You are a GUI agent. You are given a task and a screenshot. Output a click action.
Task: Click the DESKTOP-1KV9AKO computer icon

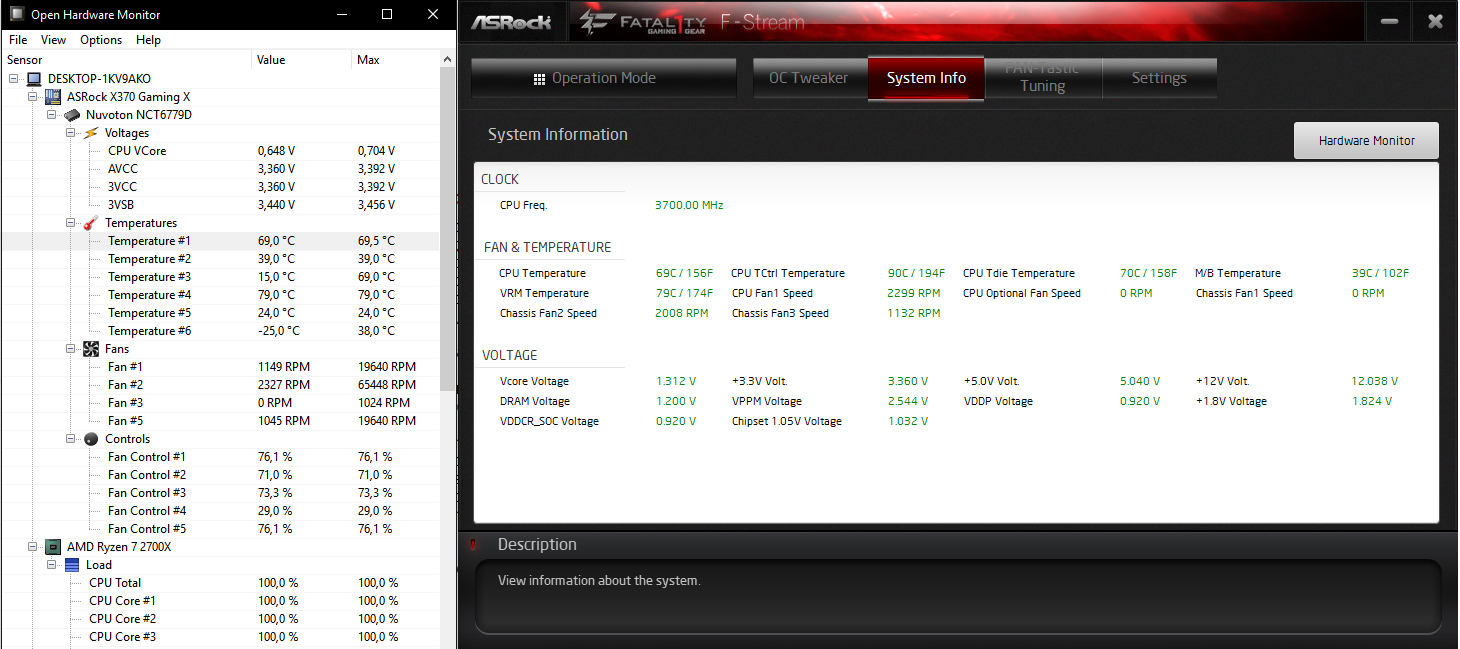coord(34,79)
